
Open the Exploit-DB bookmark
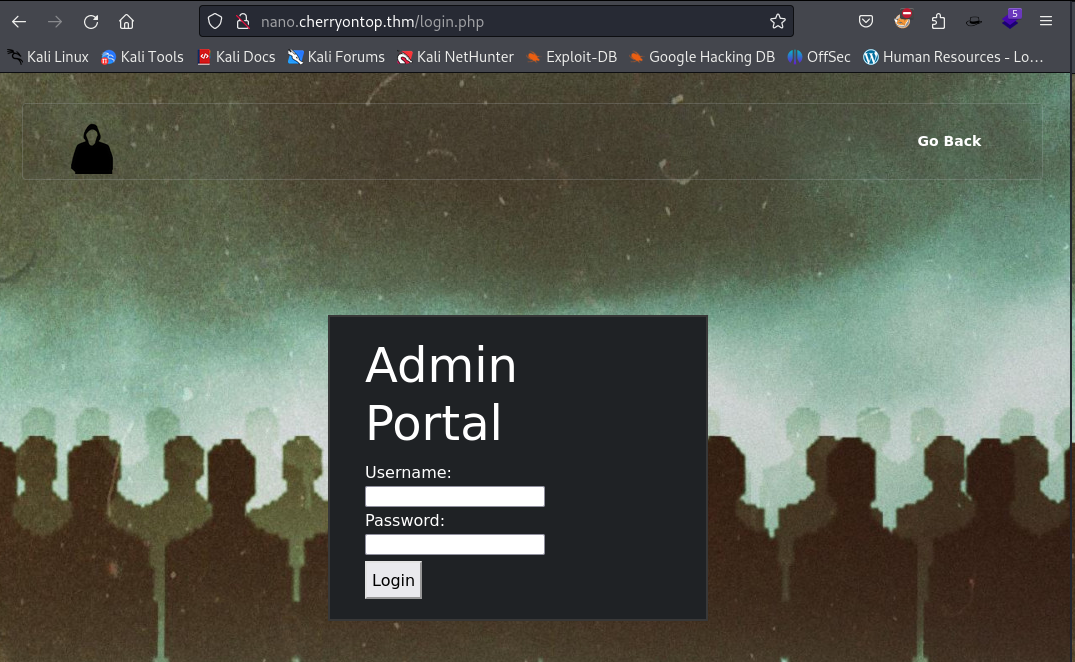571,57
